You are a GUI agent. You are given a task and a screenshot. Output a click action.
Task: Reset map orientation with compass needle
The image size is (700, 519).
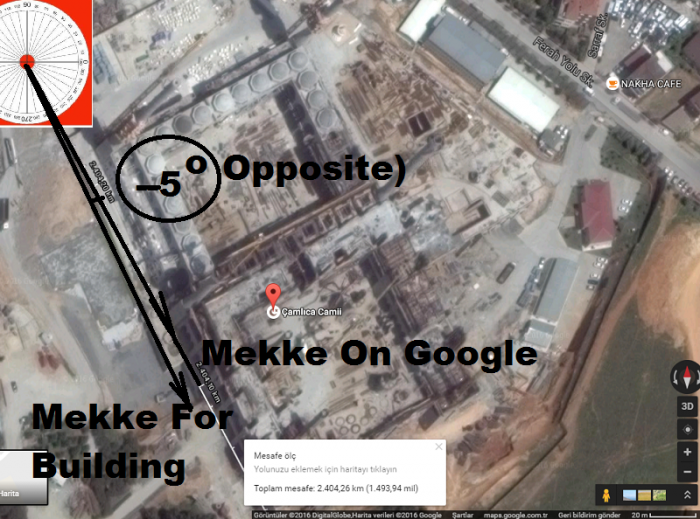687,376
